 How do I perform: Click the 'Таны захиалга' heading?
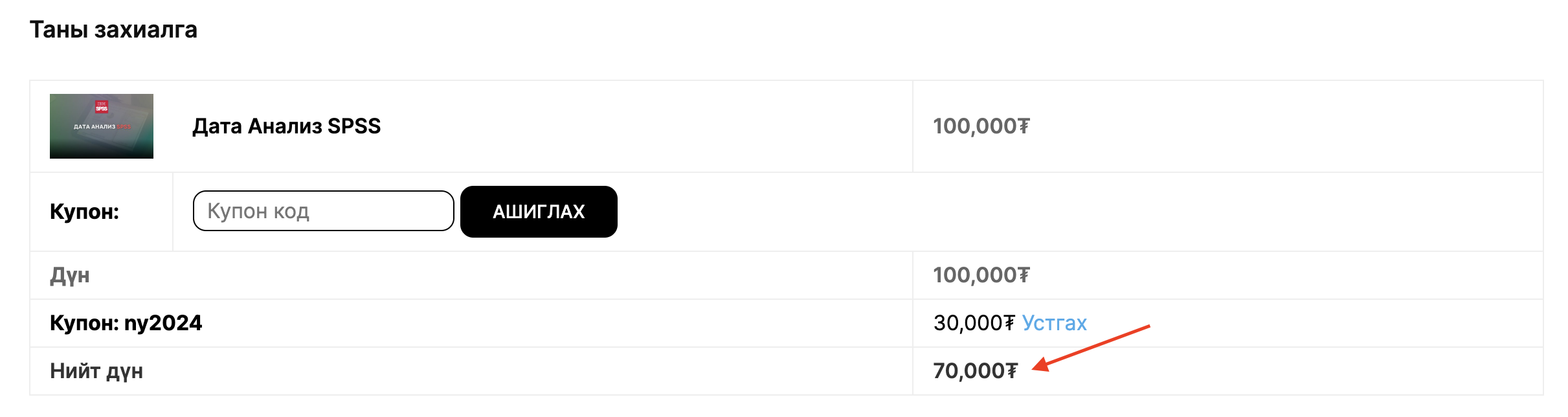[113, 30]
